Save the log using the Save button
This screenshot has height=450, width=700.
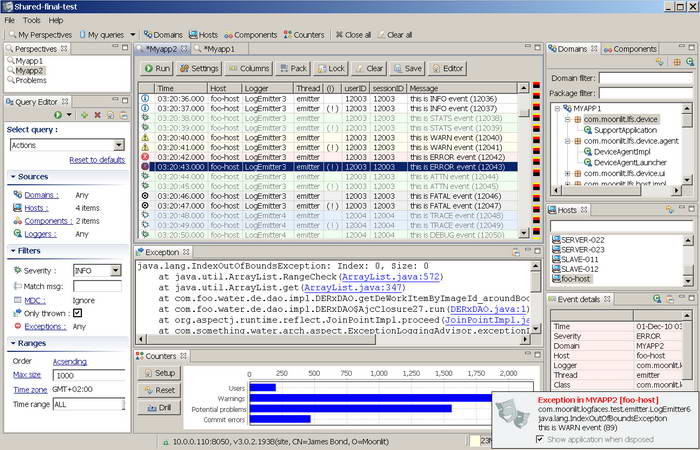[407, 68]
